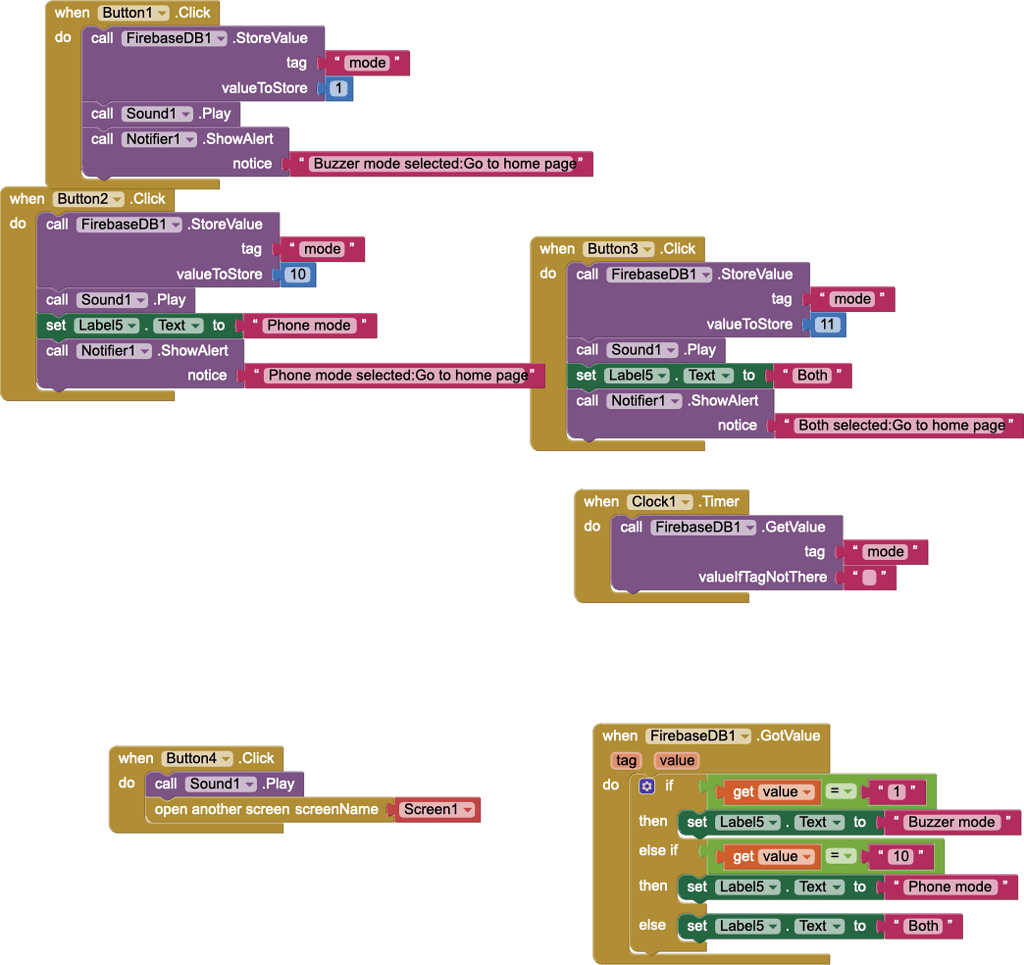The image size is (1024, 965).
Task: Expand the Clock1 dropdown in the Timer event
Action: tap(685, 502)
